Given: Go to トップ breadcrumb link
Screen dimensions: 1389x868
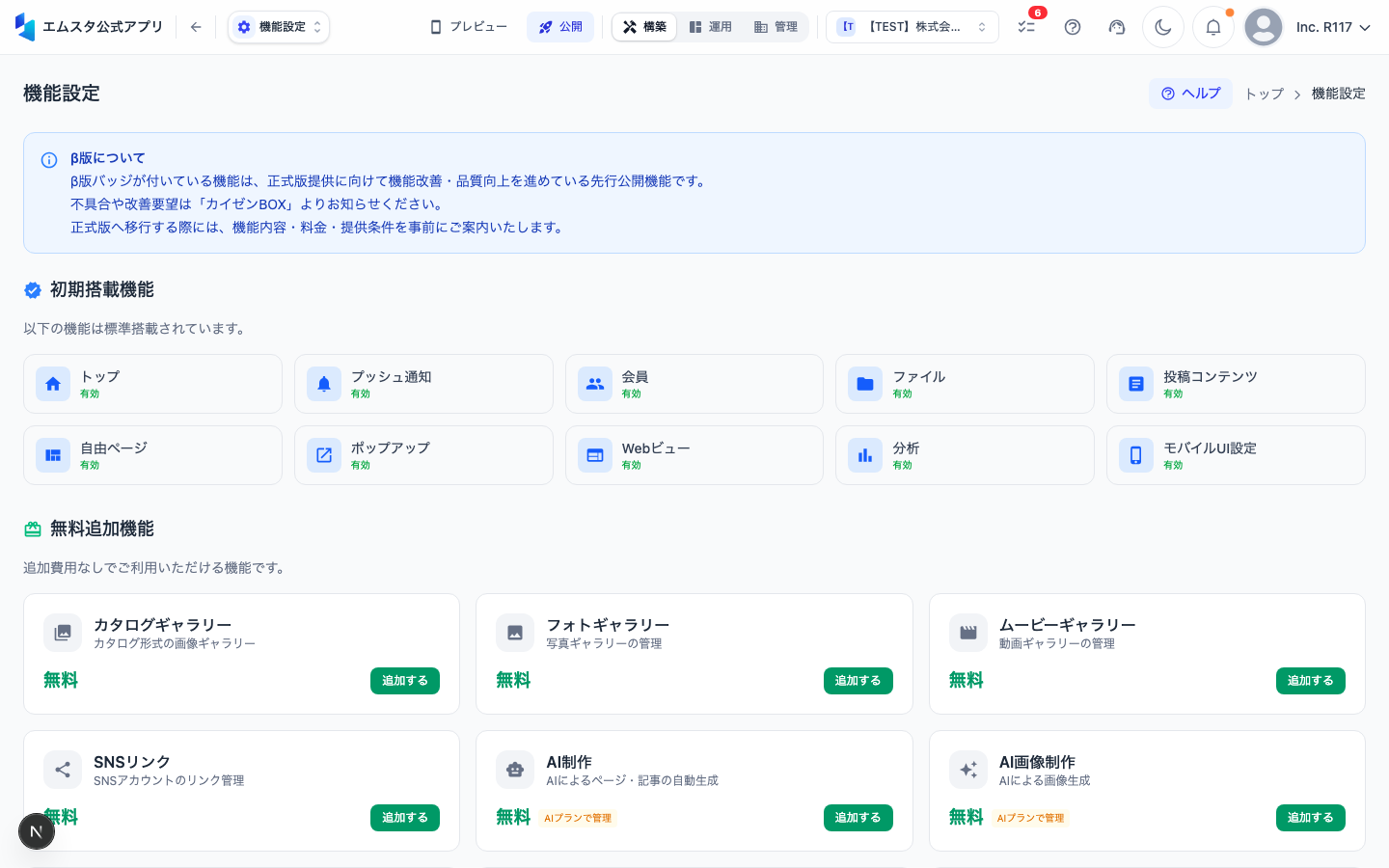Looking at the screenshot, I should tap(1264, 94).
